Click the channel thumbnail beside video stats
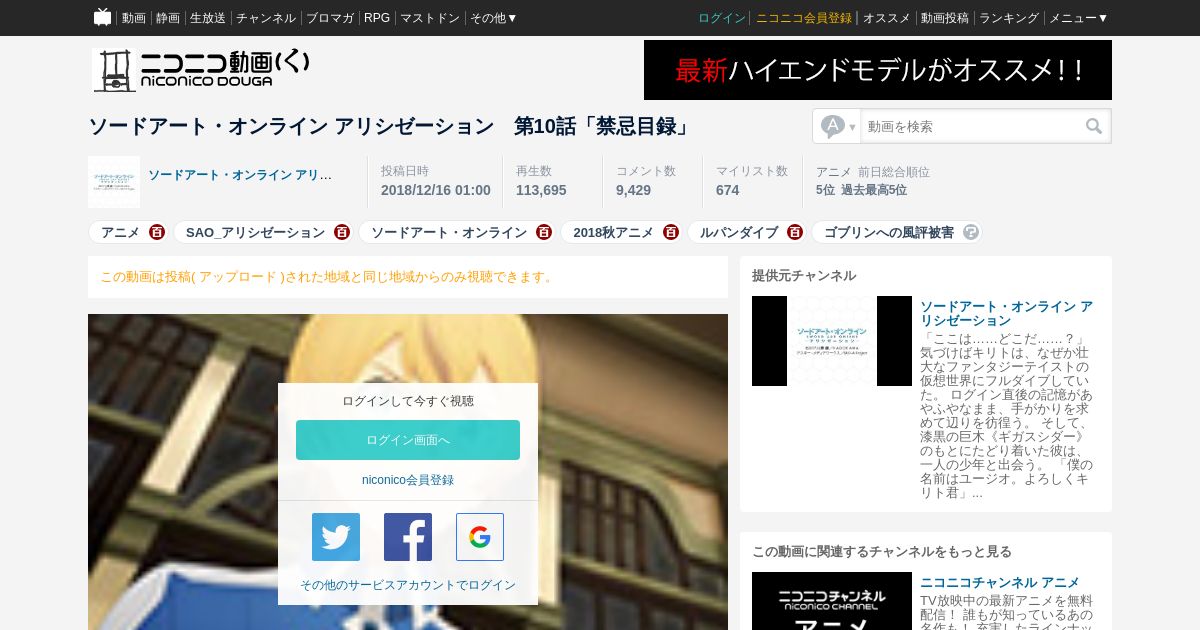Image resolution: width=1200 pixels, height=630 pixels. [114, 182]
